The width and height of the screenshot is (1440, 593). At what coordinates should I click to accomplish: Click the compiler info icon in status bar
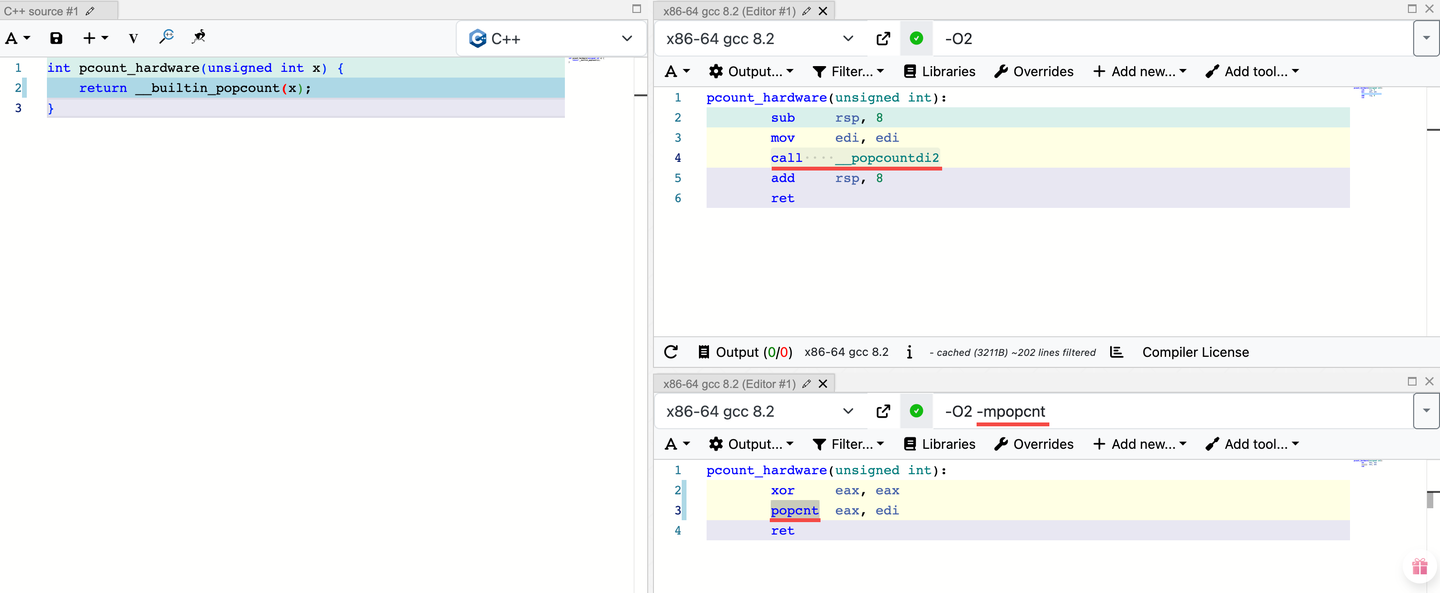pyautogui.click(x=909, y=352)
